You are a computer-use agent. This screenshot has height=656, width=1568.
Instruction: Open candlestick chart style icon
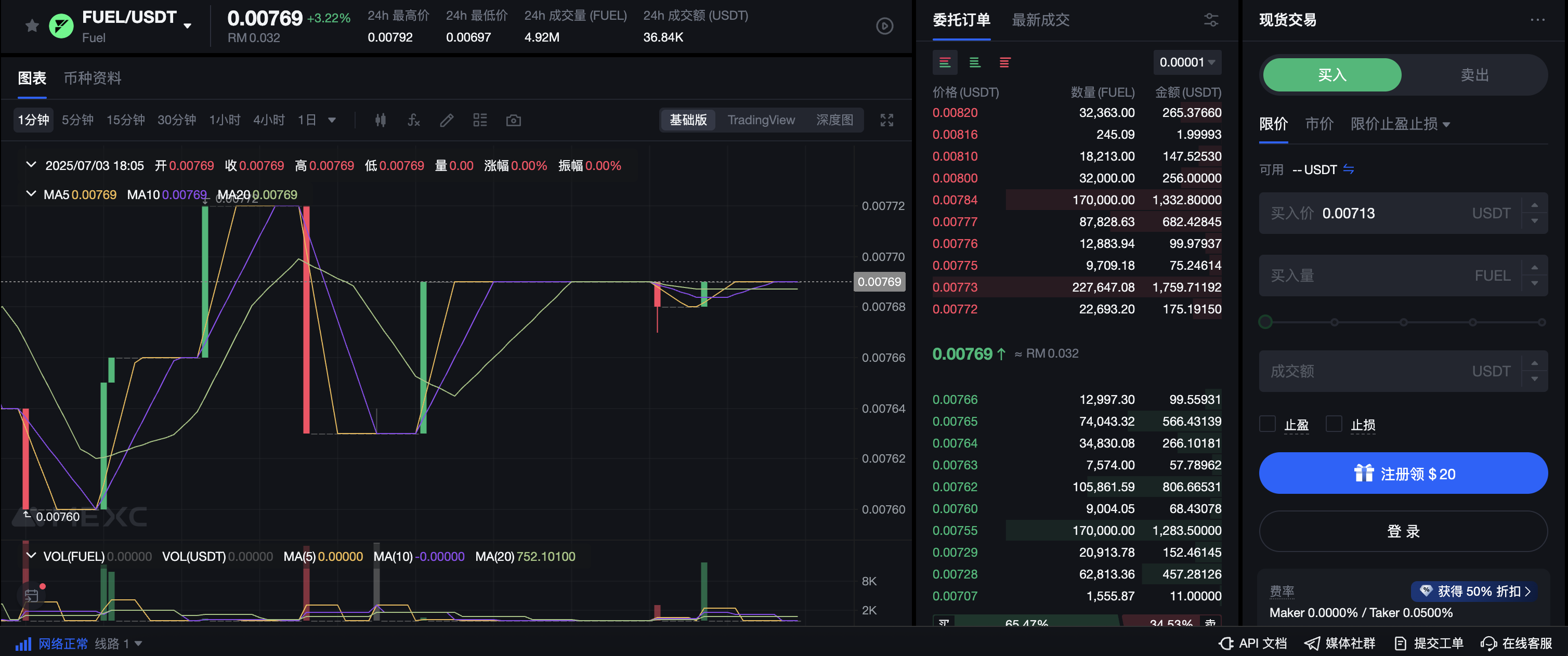click(381, 121)
